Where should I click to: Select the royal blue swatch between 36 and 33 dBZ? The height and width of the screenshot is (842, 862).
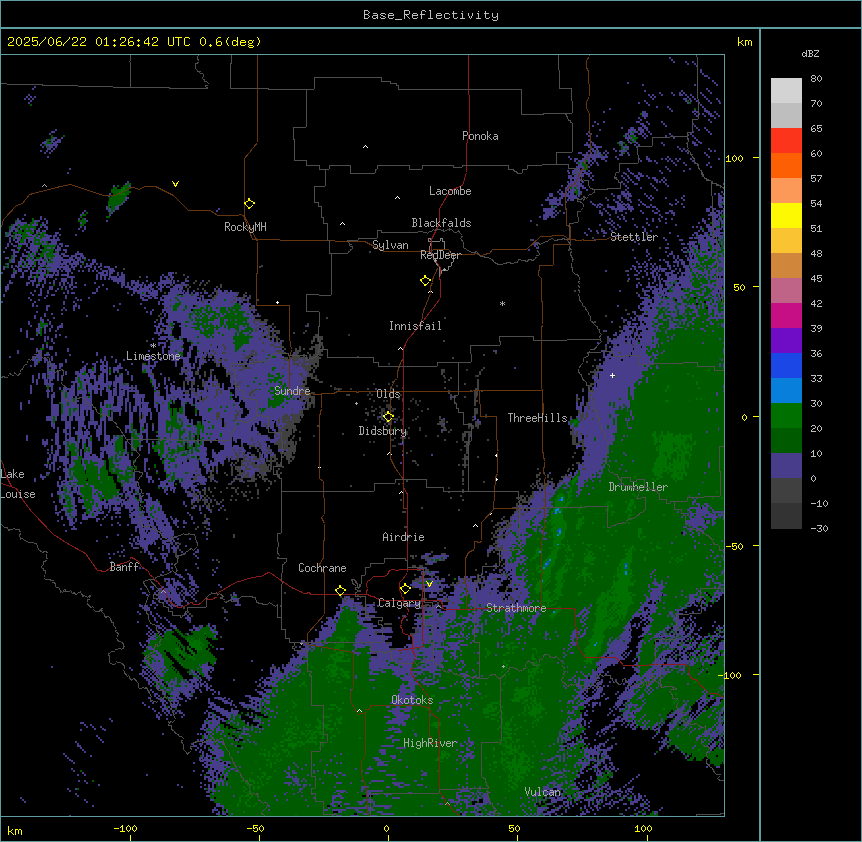(786, 365)
